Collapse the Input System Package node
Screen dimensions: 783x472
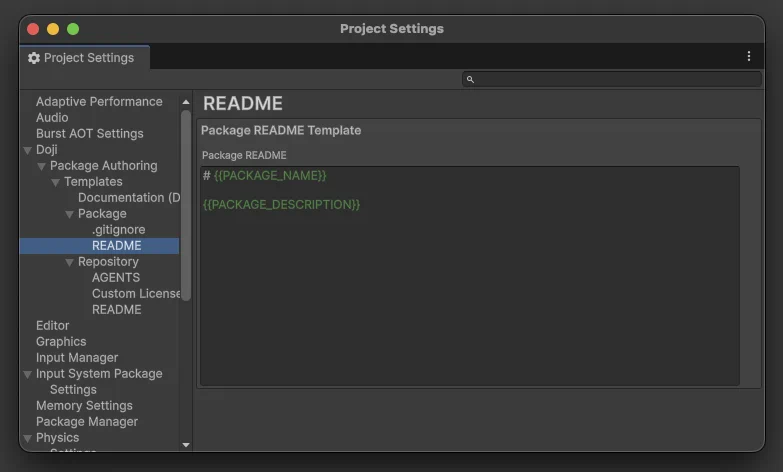27,374
